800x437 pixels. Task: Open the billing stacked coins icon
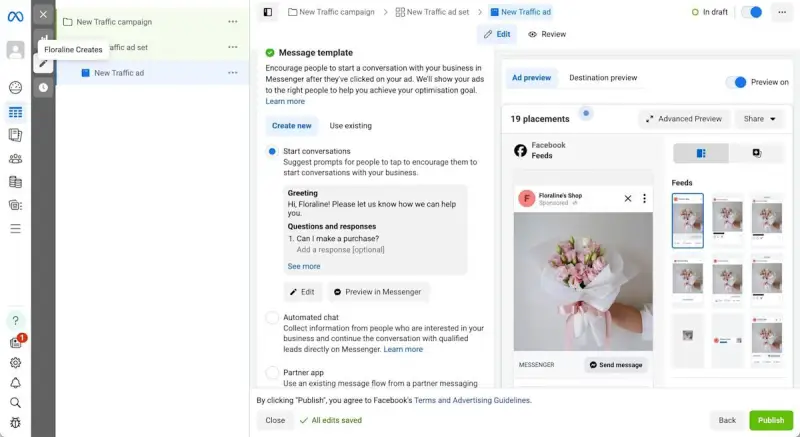(x=15, y=182)
